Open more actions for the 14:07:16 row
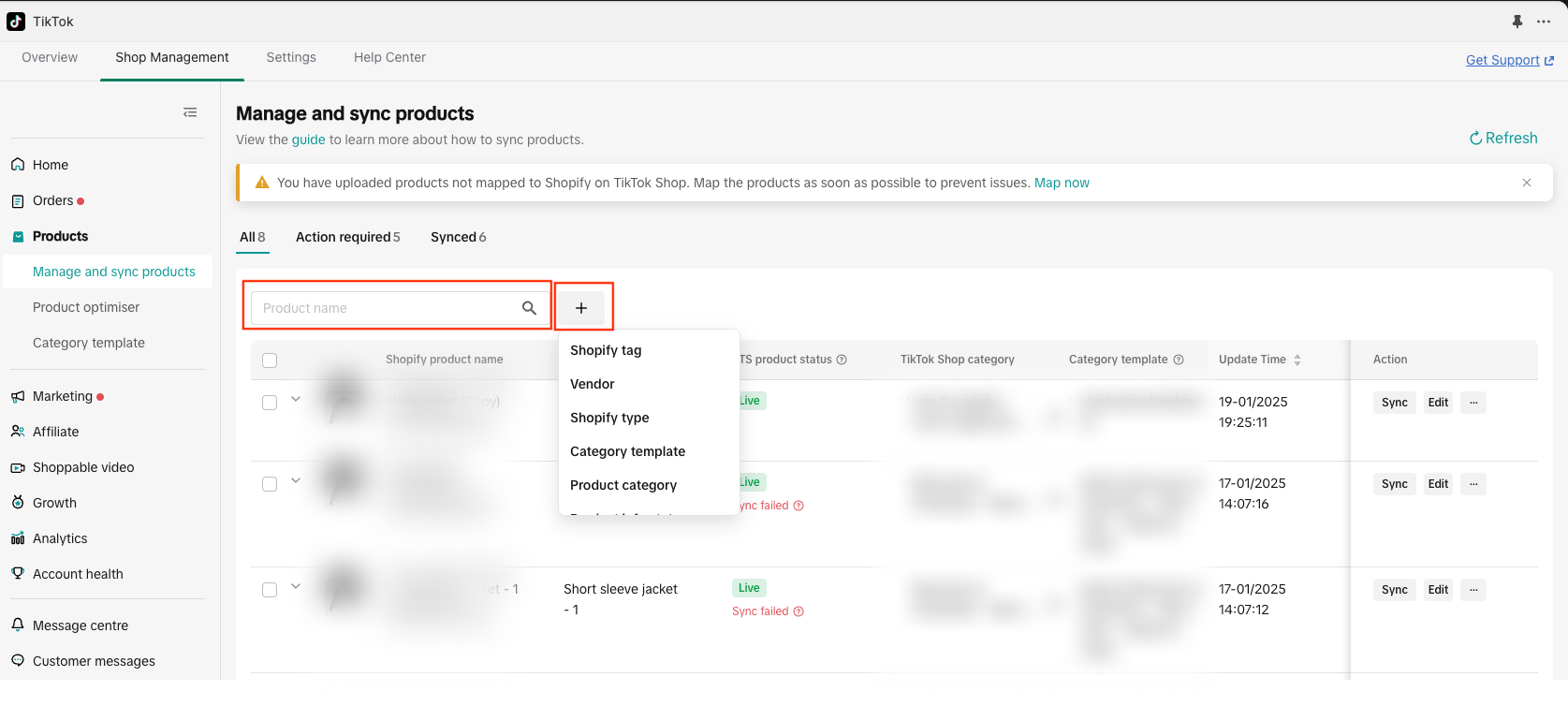1568x706 pixels. coord(1473,484)
